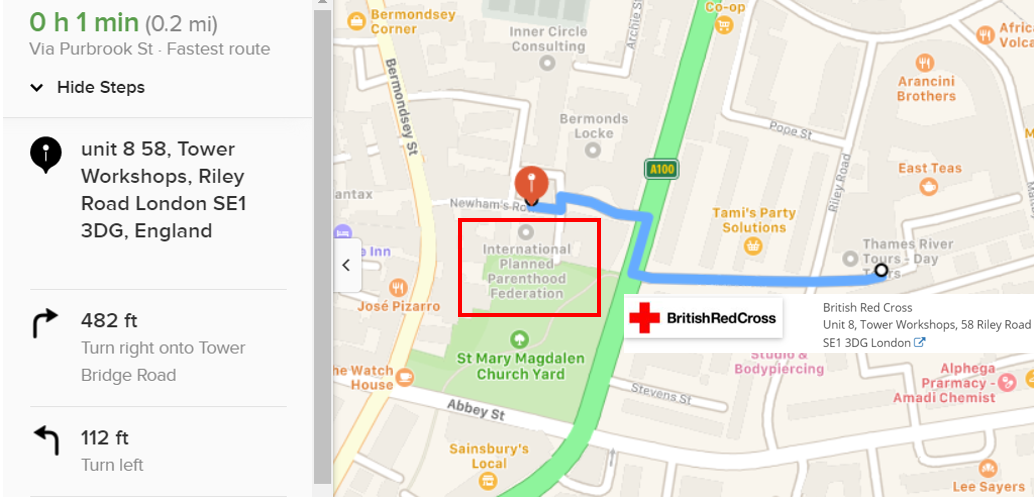
Task: Select the Turn right onto Tower Bridge Road step
Action: pyautogui.click(x=158, y=348)
